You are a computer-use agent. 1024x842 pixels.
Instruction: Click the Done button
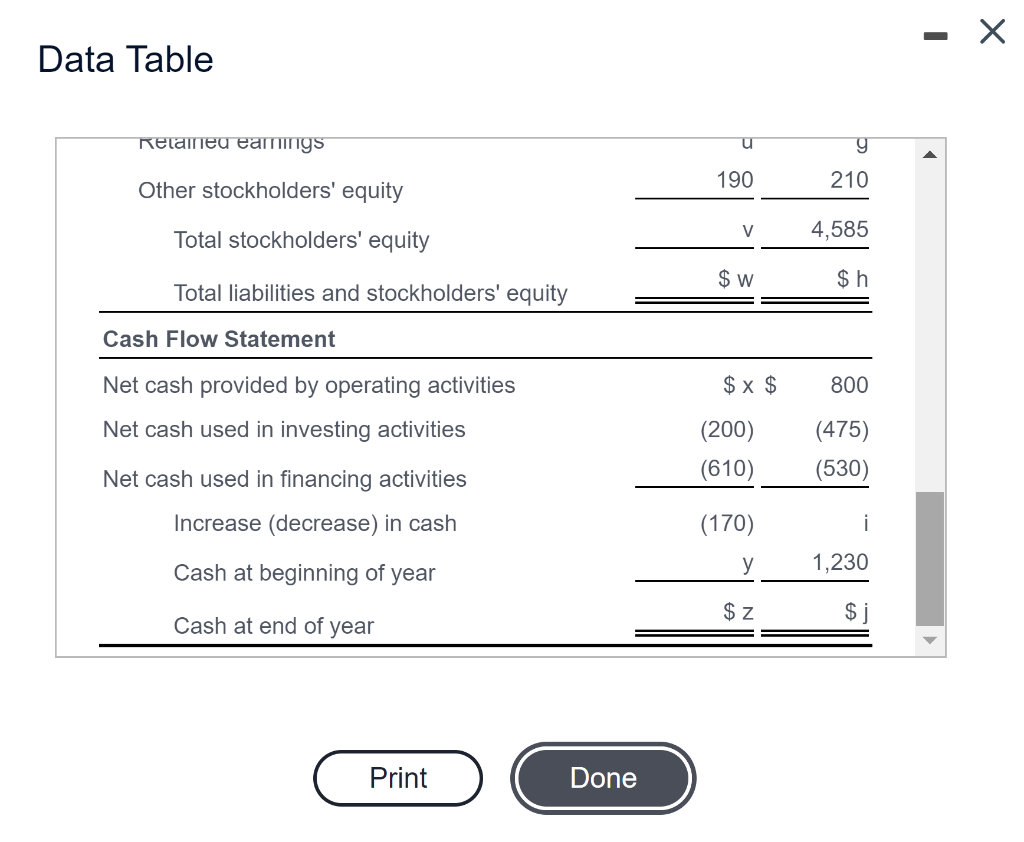603,778
